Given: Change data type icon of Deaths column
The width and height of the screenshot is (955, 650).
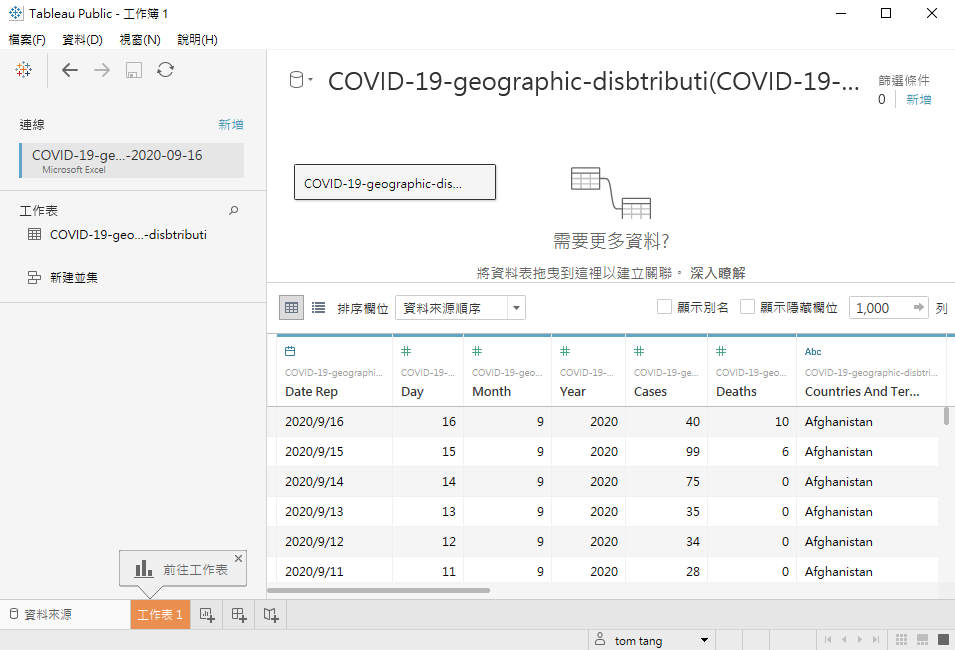Looking at the screenshot, I should click(721, 351).
